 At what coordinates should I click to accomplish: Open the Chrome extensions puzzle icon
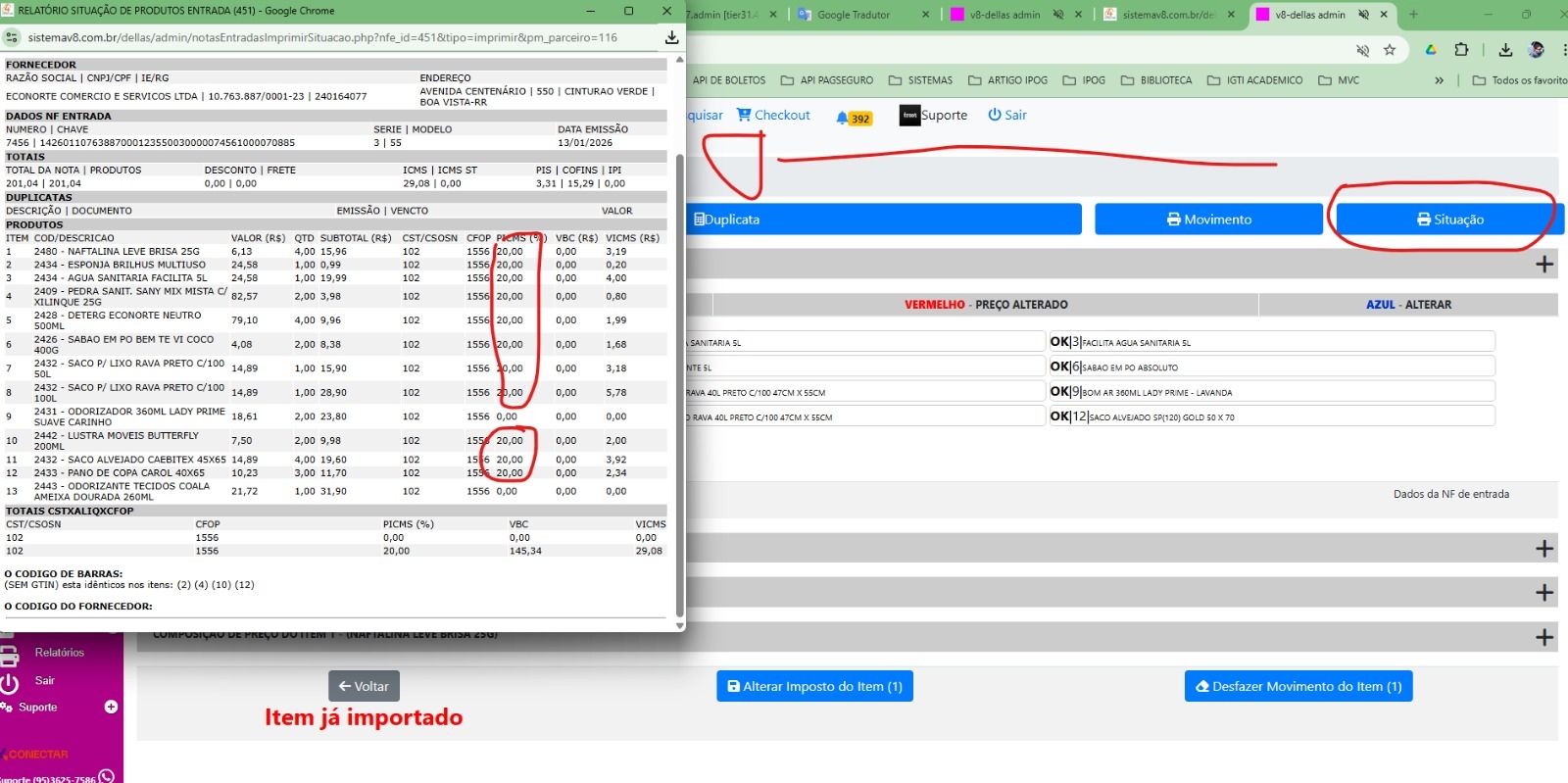[1461, 50]
